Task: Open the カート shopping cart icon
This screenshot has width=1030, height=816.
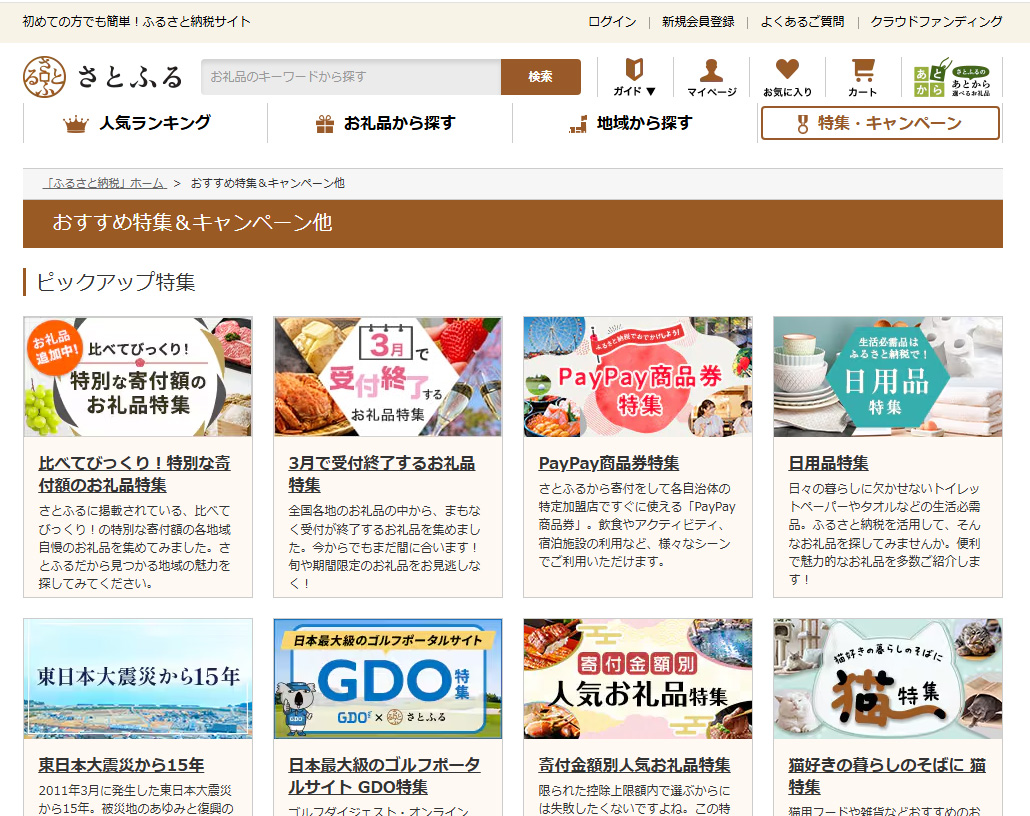Action: point(862,77)
